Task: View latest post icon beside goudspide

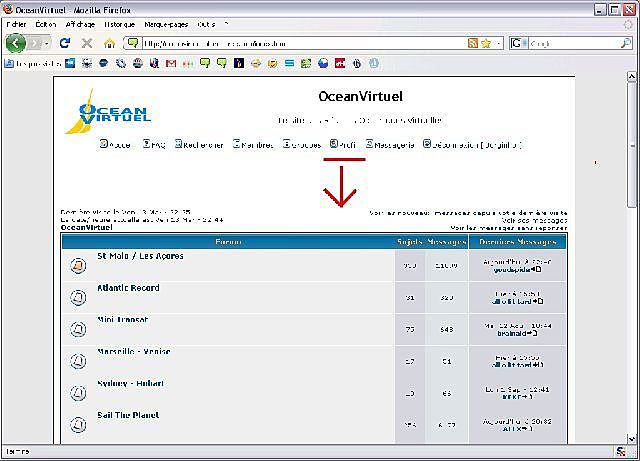Action: pyautogui.click(x=536, y=269)
